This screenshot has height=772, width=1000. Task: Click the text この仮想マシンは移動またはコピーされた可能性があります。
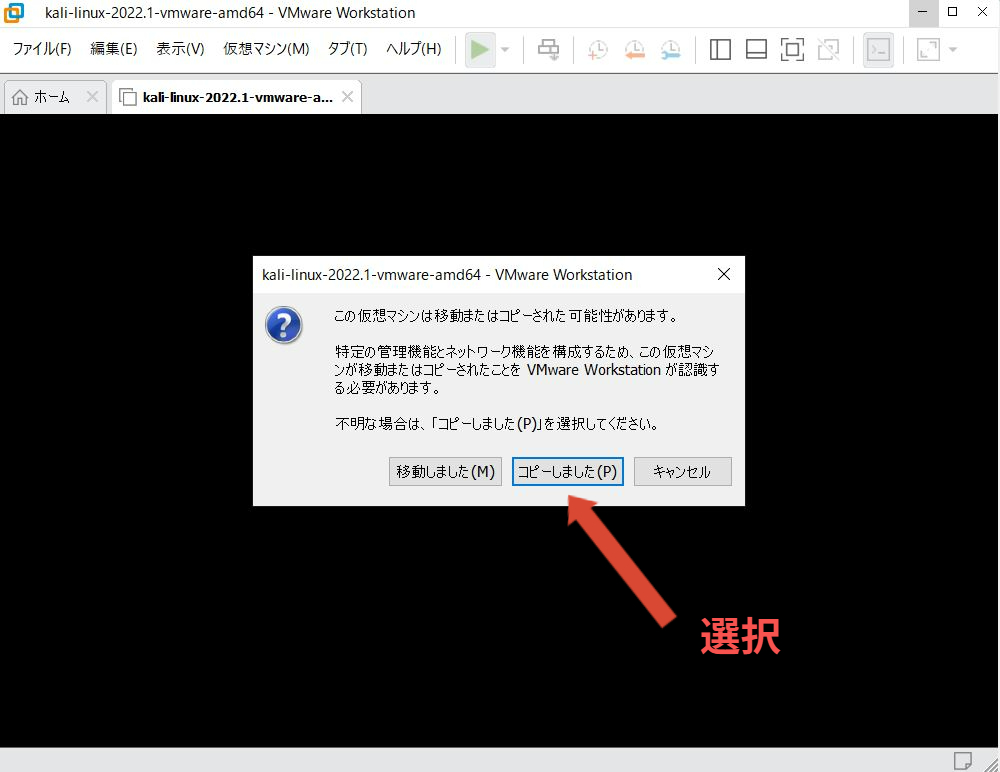tap(507, 316)
